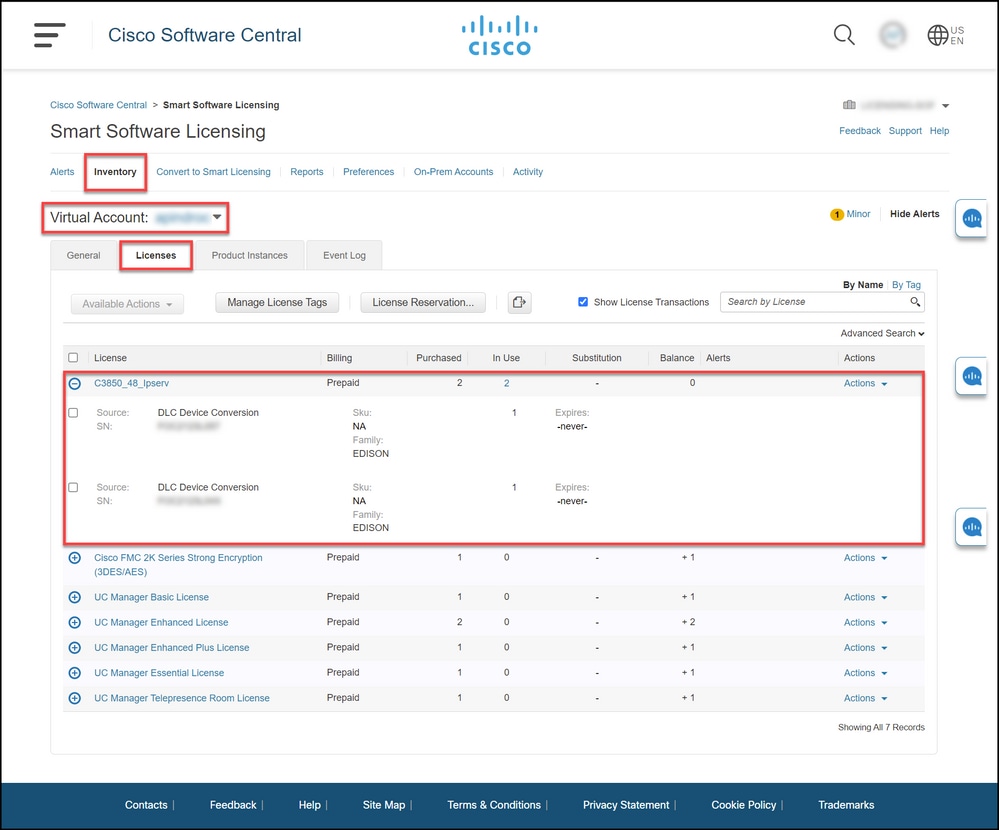Open Contacts in footer

[146, 805]
